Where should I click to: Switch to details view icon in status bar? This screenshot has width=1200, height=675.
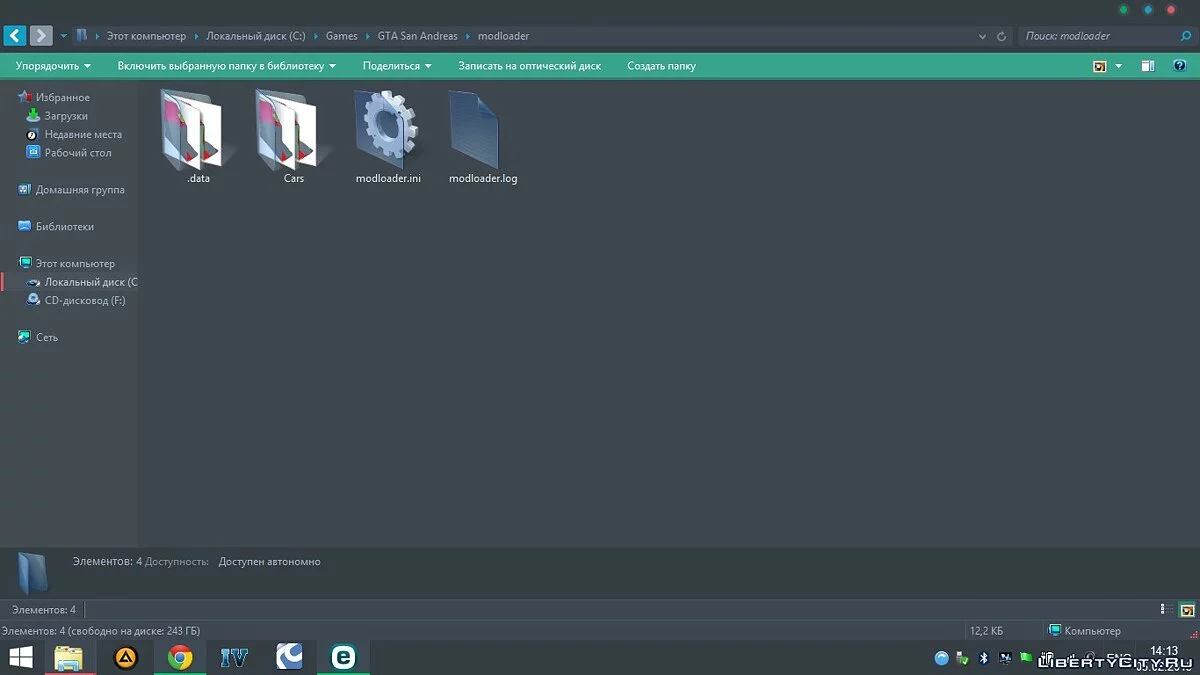point(1166,610)
